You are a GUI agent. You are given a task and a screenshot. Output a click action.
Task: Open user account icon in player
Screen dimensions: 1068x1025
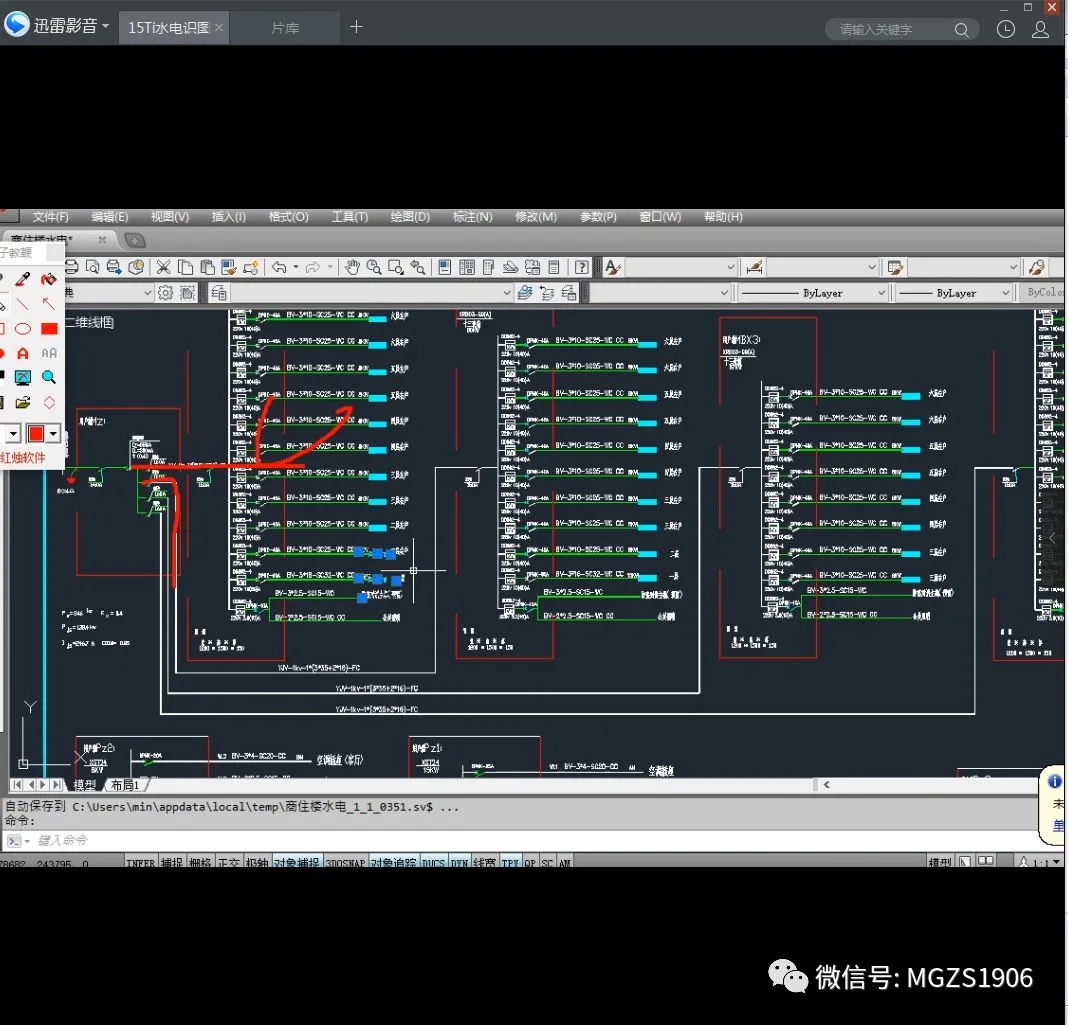click(x=1040, y=29)
